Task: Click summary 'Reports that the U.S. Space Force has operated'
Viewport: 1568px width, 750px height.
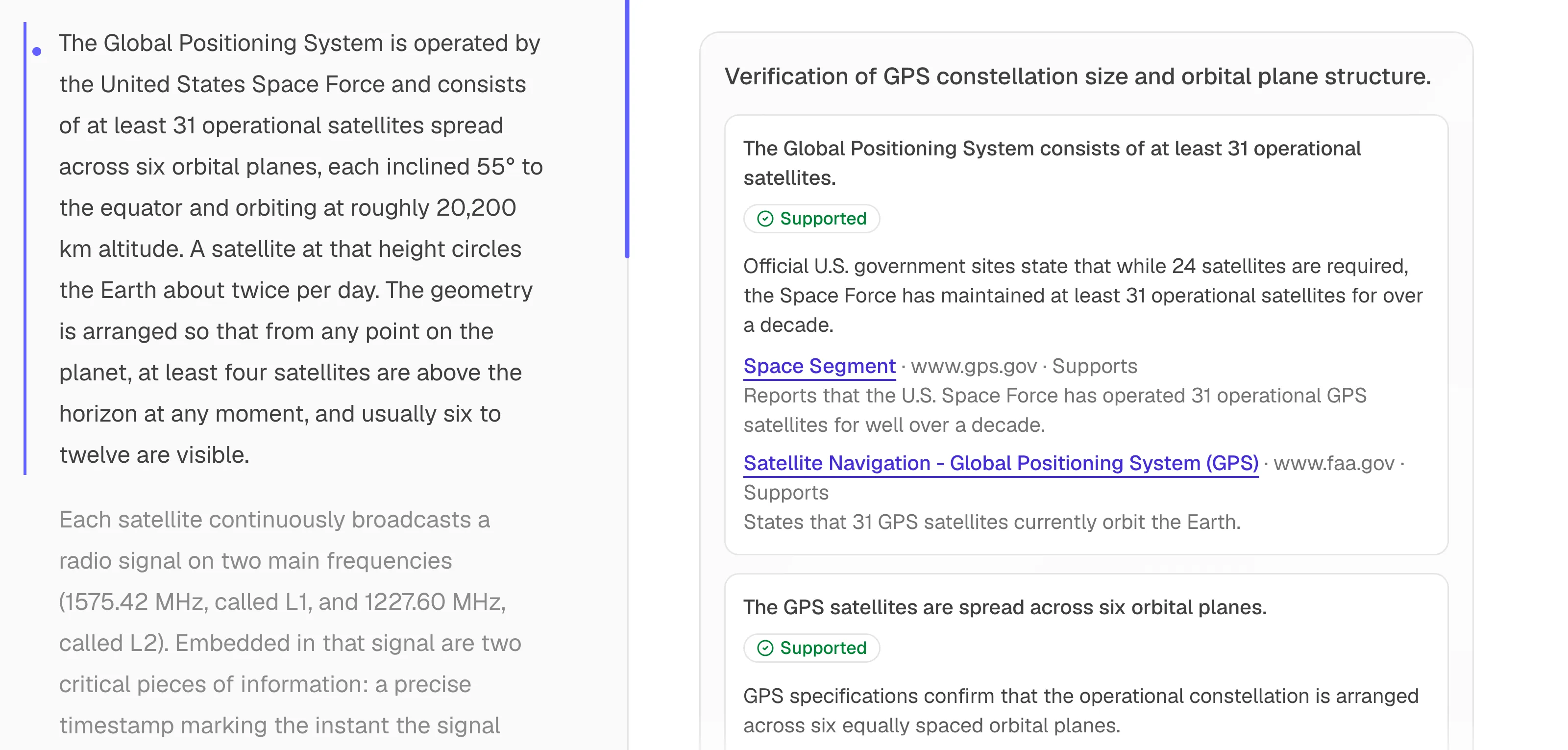Action: click(x=1055, y=410)
